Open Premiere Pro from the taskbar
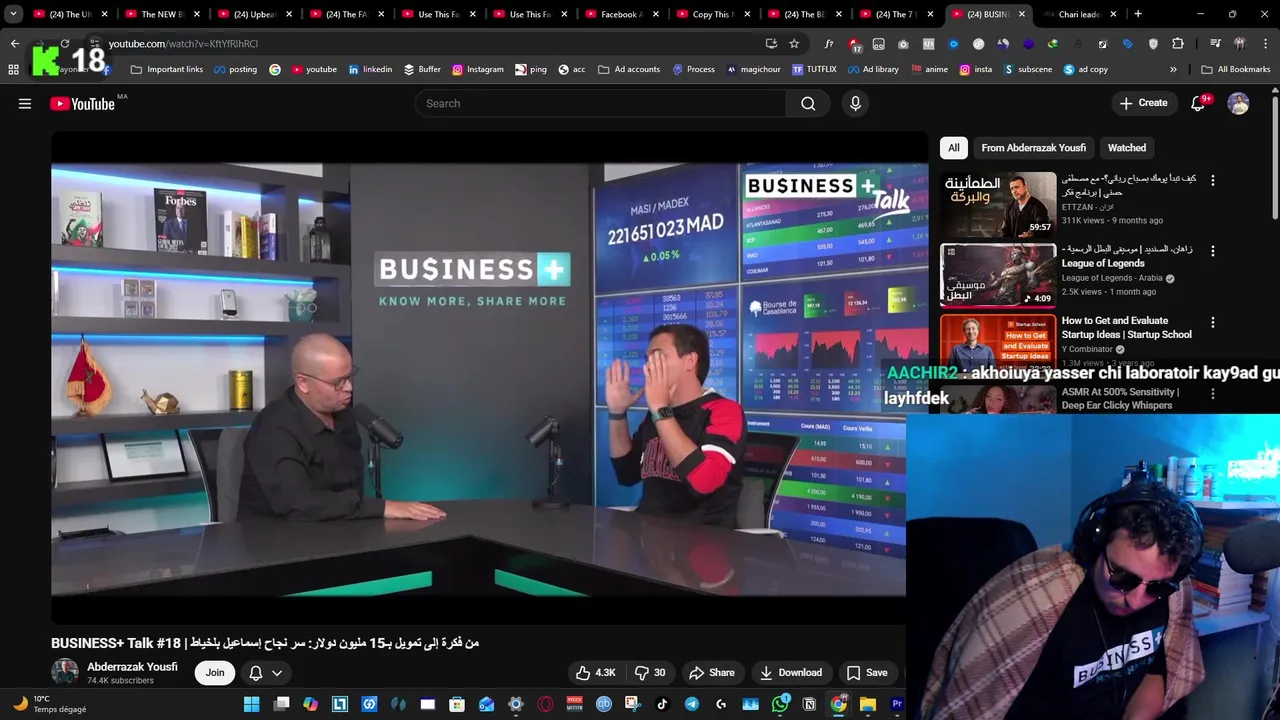 897,704
